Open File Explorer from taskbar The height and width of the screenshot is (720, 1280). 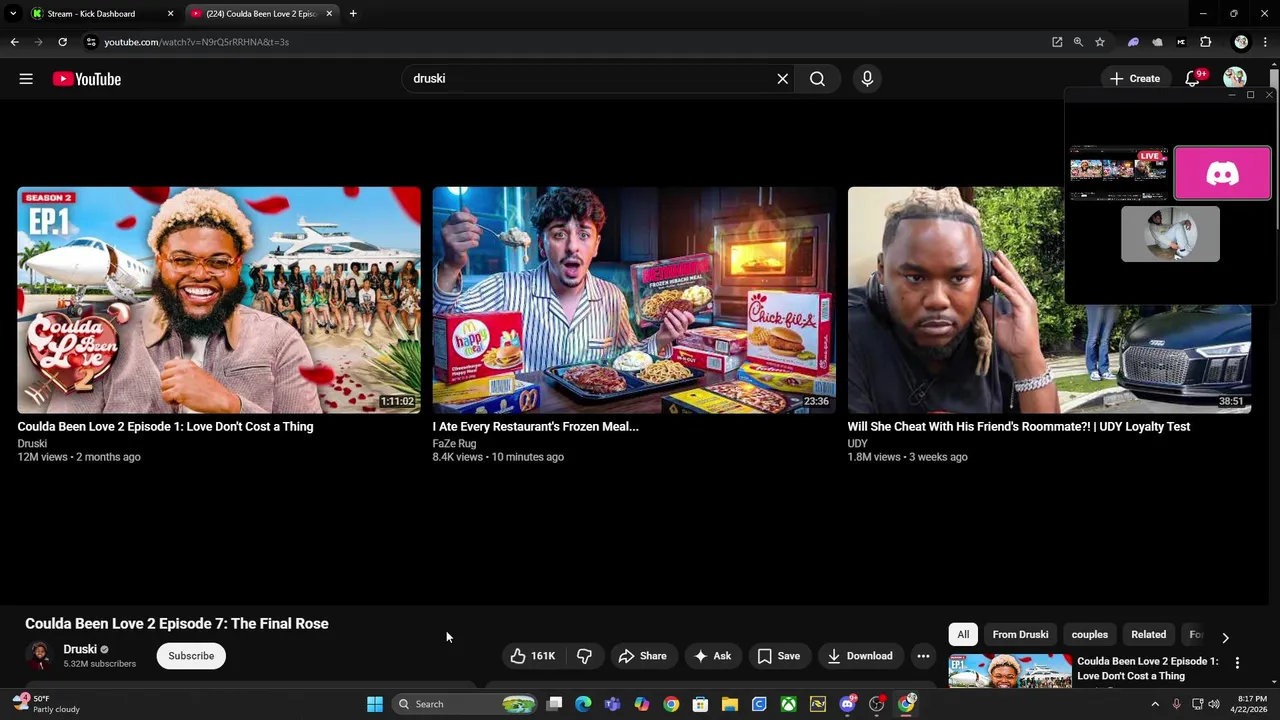[x=730, y=704]
